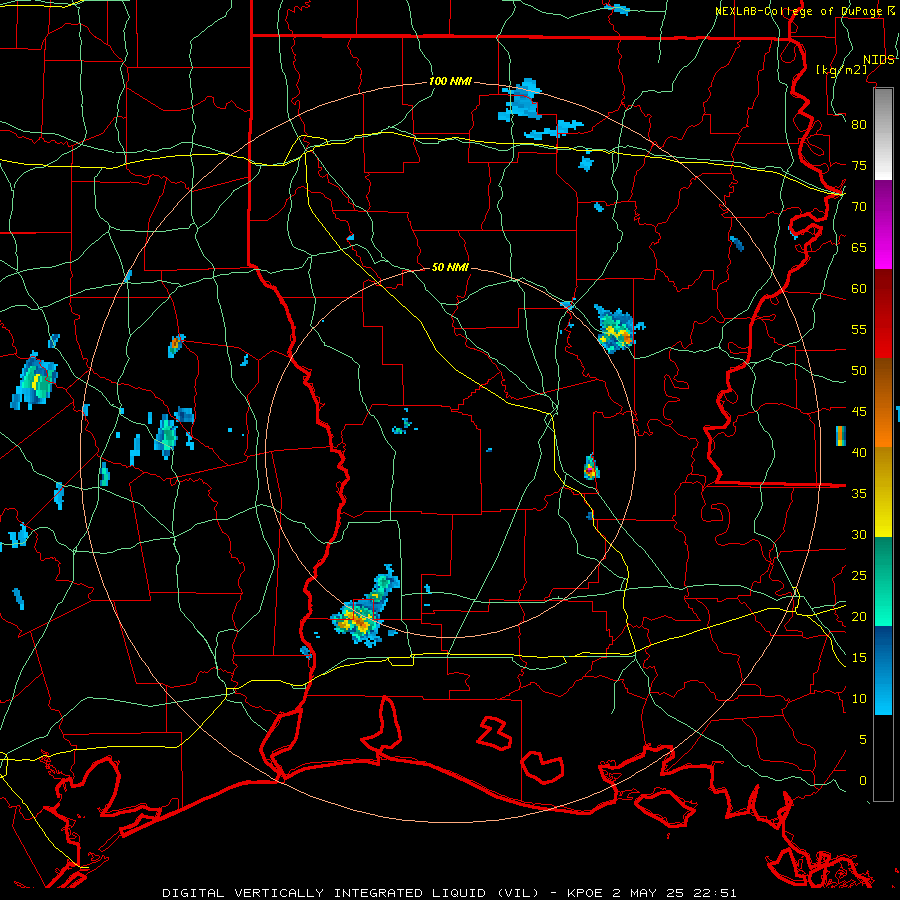Select the yellow segment of the color bar
Viewport: 900px width, 900px height.
point(883,492)
